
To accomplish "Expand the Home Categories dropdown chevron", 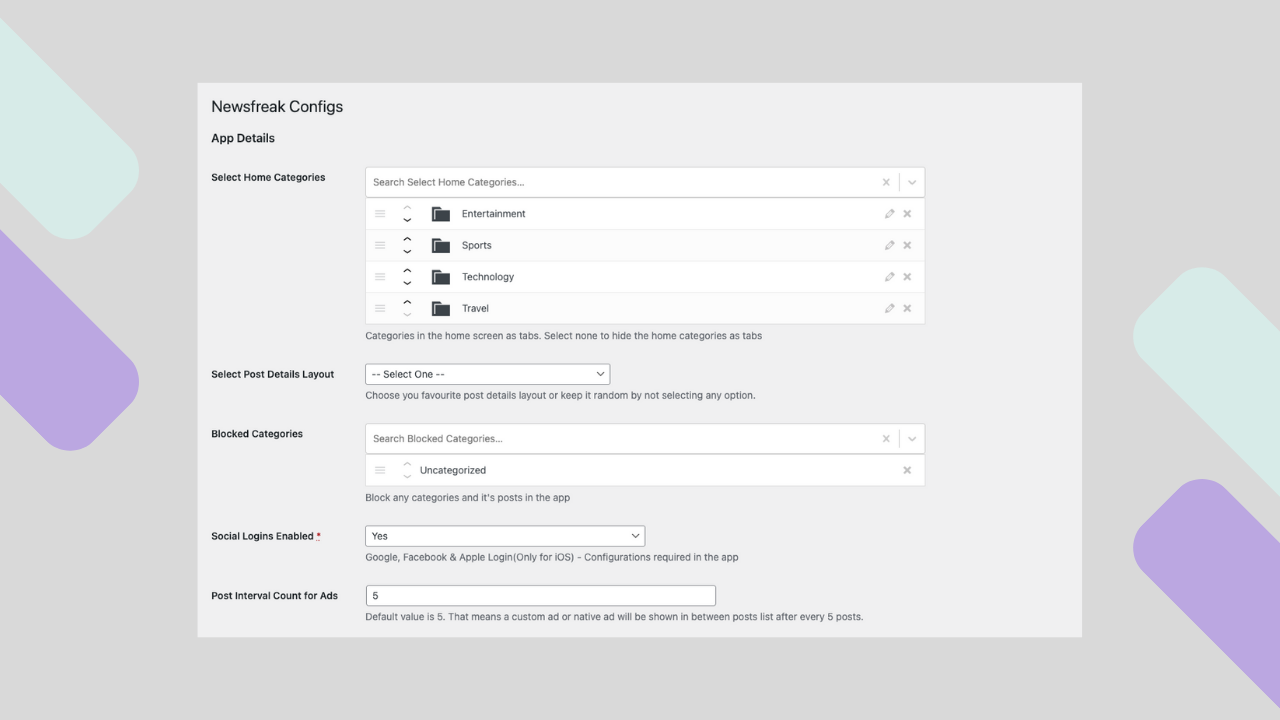I will coord(912,182).
